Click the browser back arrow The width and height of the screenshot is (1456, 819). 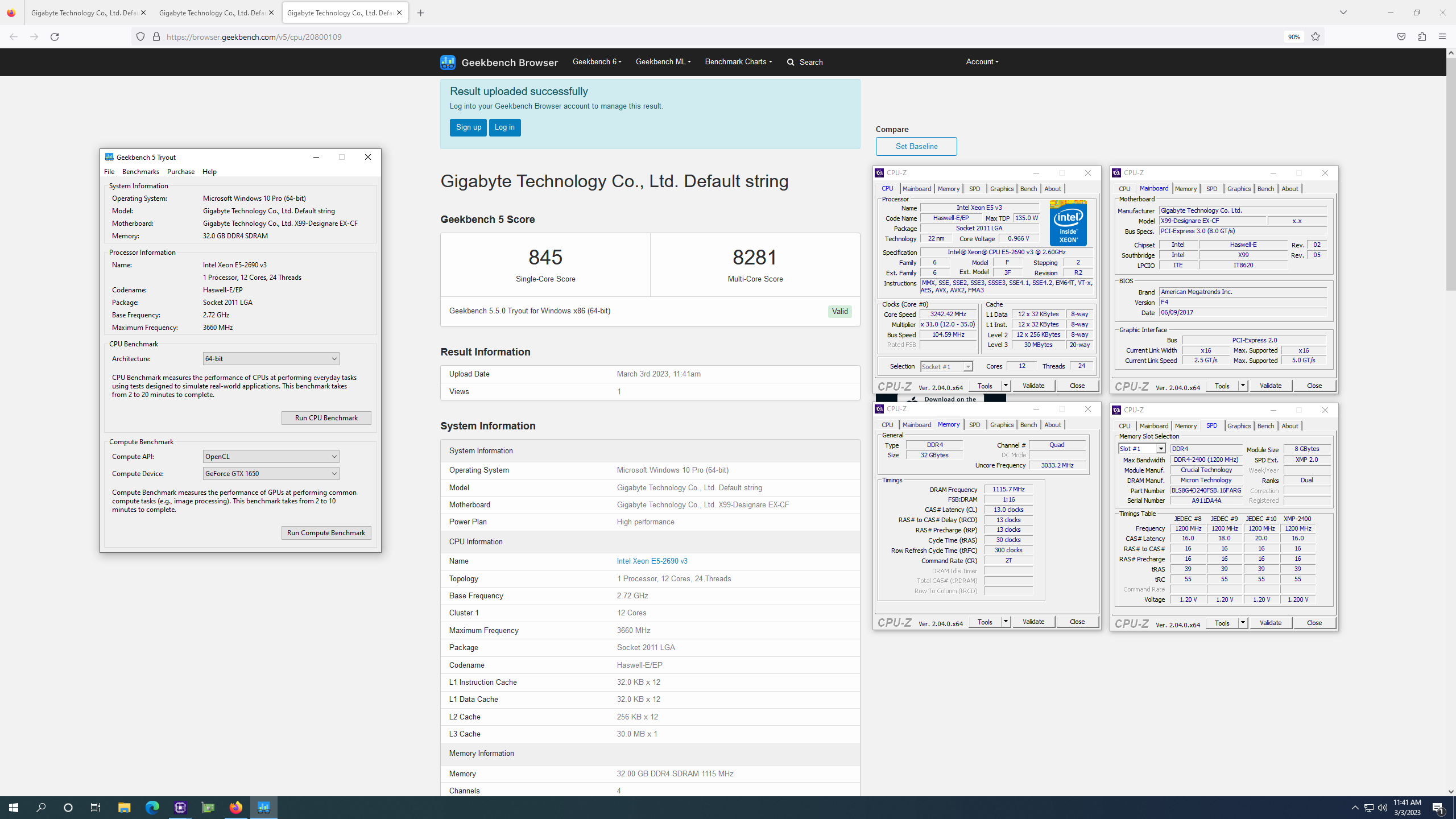pyautogui.click(x=14, y=37)
